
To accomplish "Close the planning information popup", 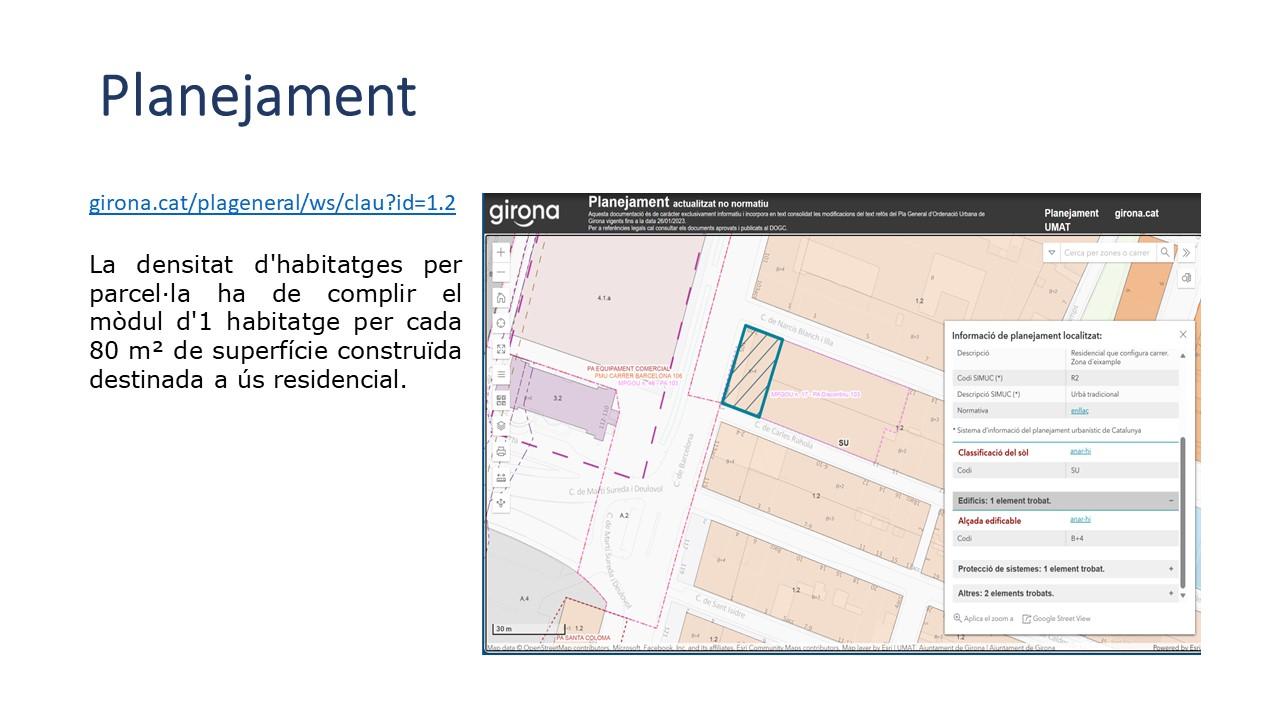I will pos(1183,335).
